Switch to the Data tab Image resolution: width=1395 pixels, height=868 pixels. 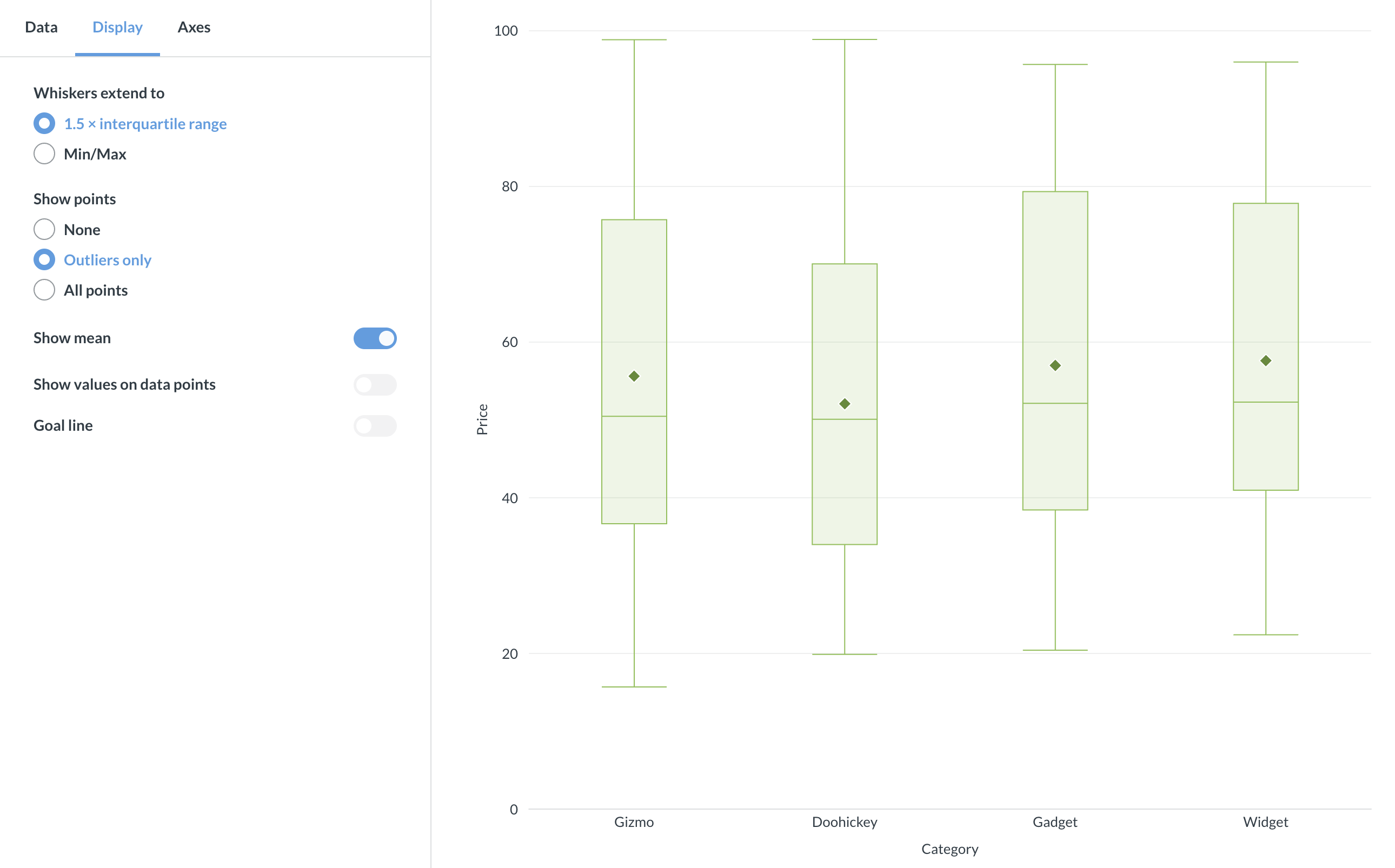point(41,27)
